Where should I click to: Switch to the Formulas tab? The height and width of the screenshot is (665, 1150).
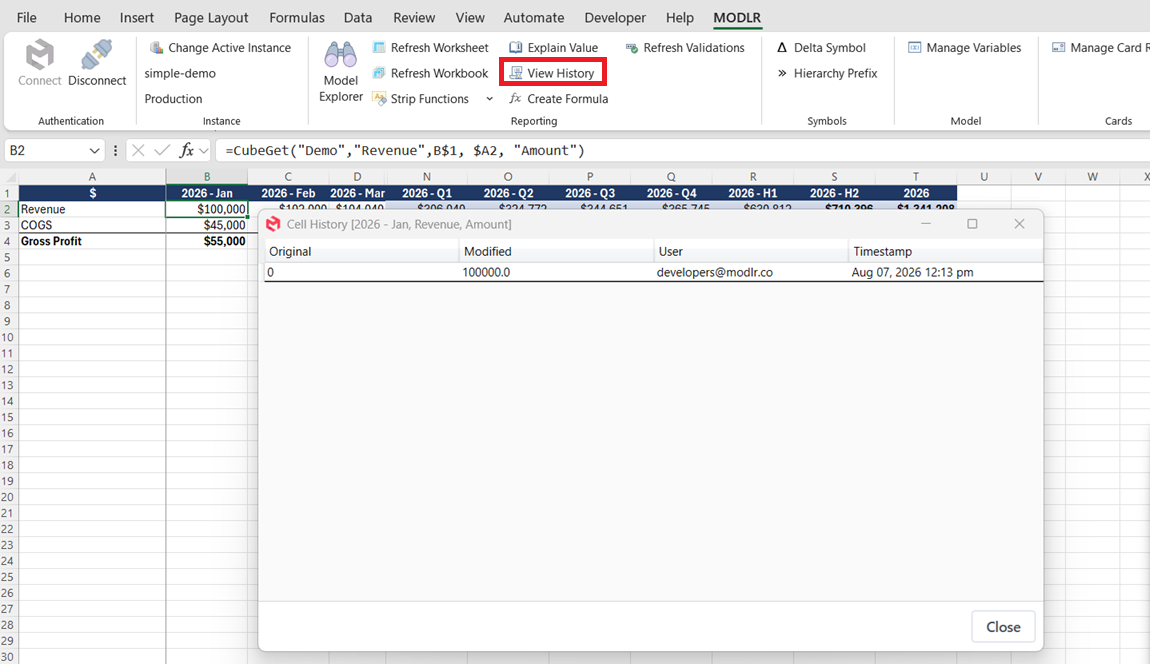coord(297,18)
